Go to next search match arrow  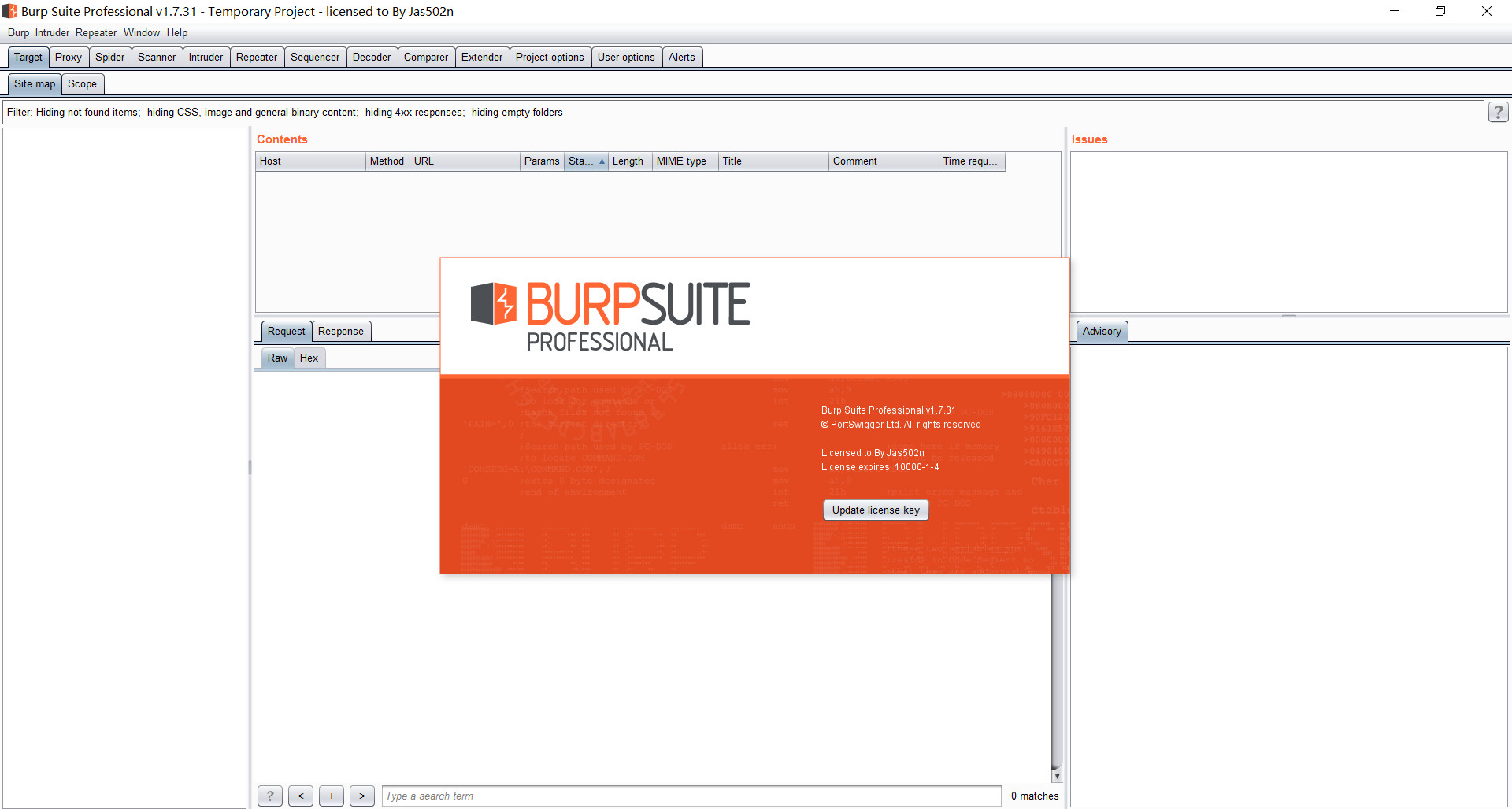click(362, 796)
